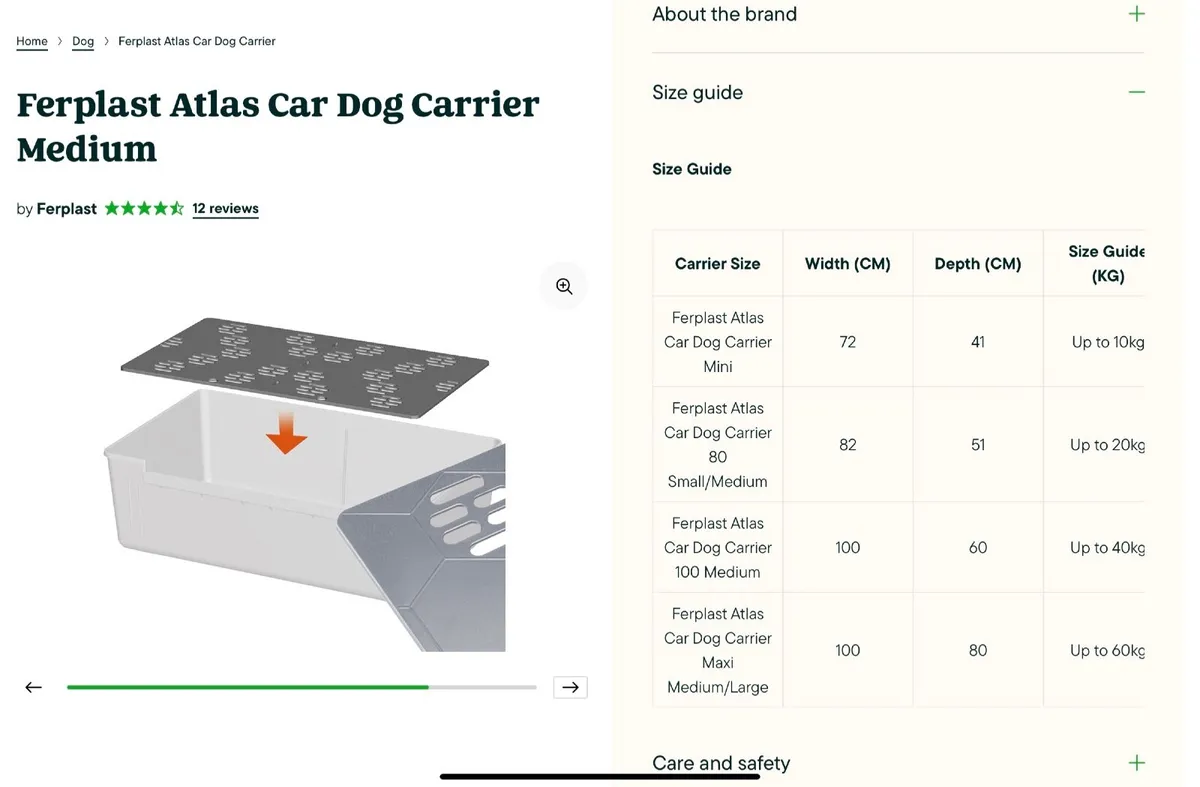Expand the About the brand section
Viewport: 1200px width, 787px height.
724,14
